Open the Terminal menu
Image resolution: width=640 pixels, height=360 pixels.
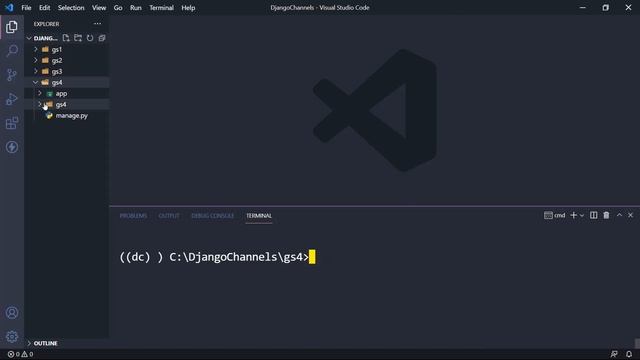coord(161,8)
